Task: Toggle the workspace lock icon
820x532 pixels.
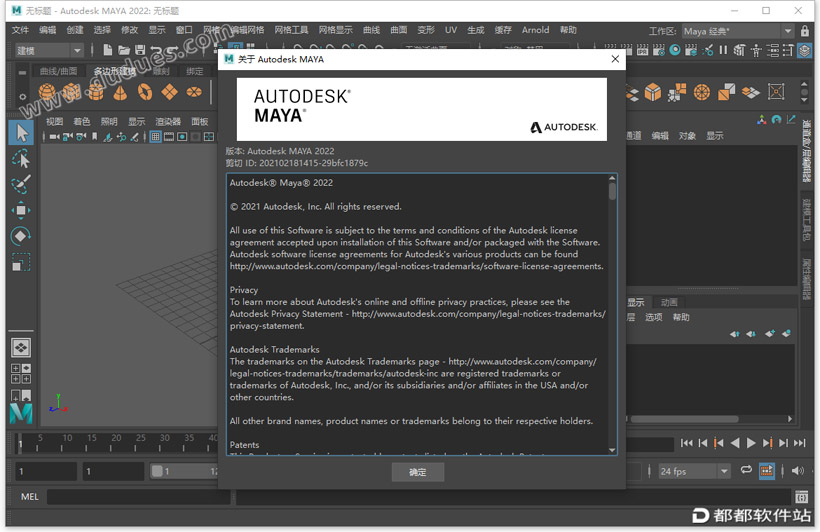Action: click(805, 31)
